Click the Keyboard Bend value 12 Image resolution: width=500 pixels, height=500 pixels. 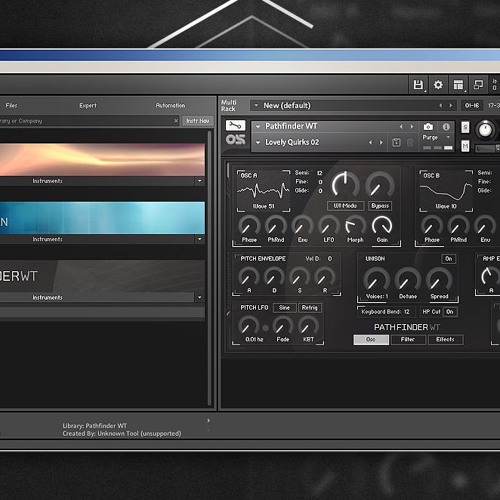click(407, 312)
